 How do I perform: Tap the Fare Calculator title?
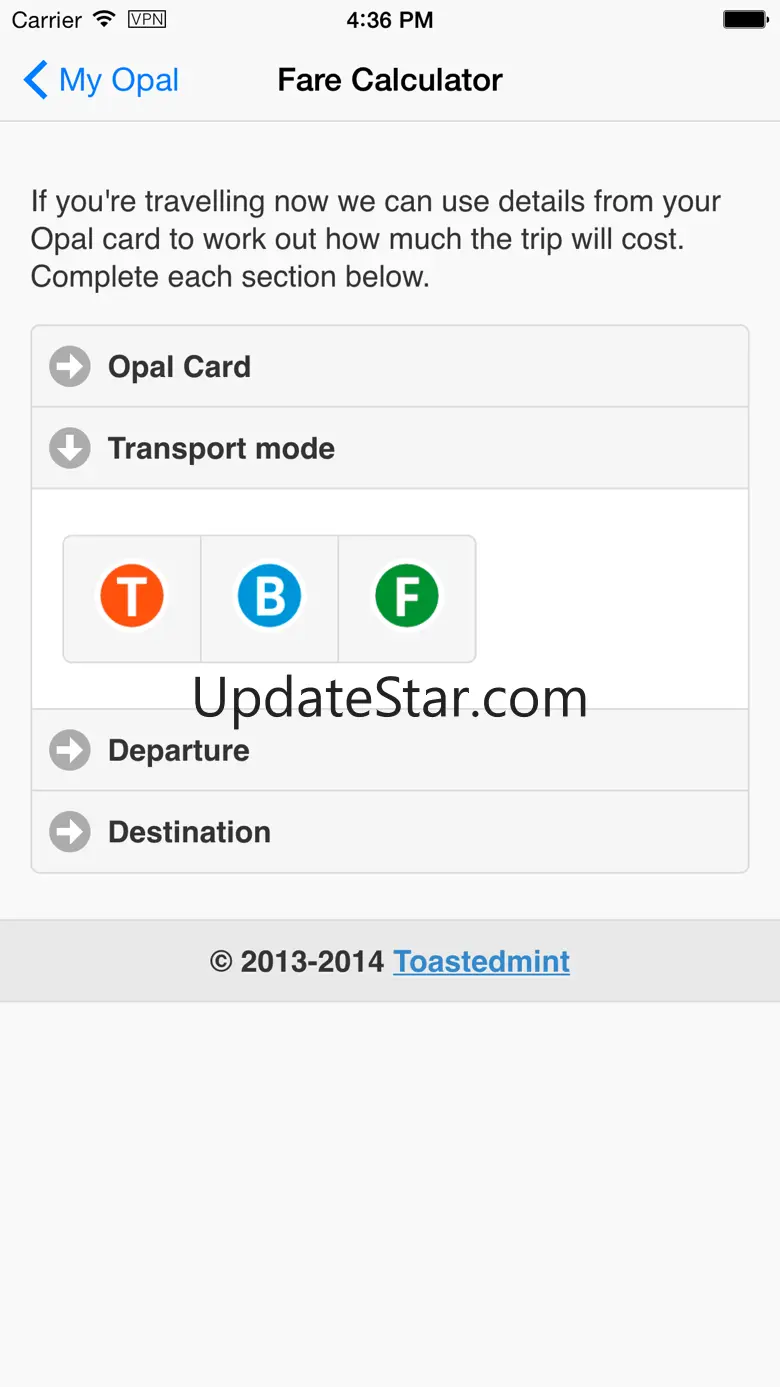[x=390, y=80]
